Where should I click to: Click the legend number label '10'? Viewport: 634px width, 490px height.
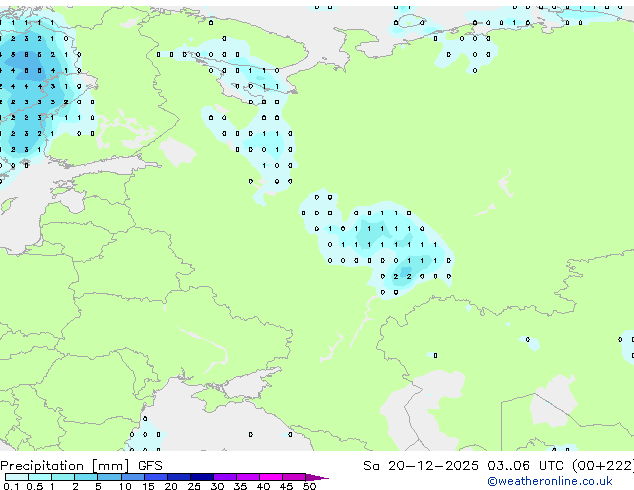click(x=125, y=486)
